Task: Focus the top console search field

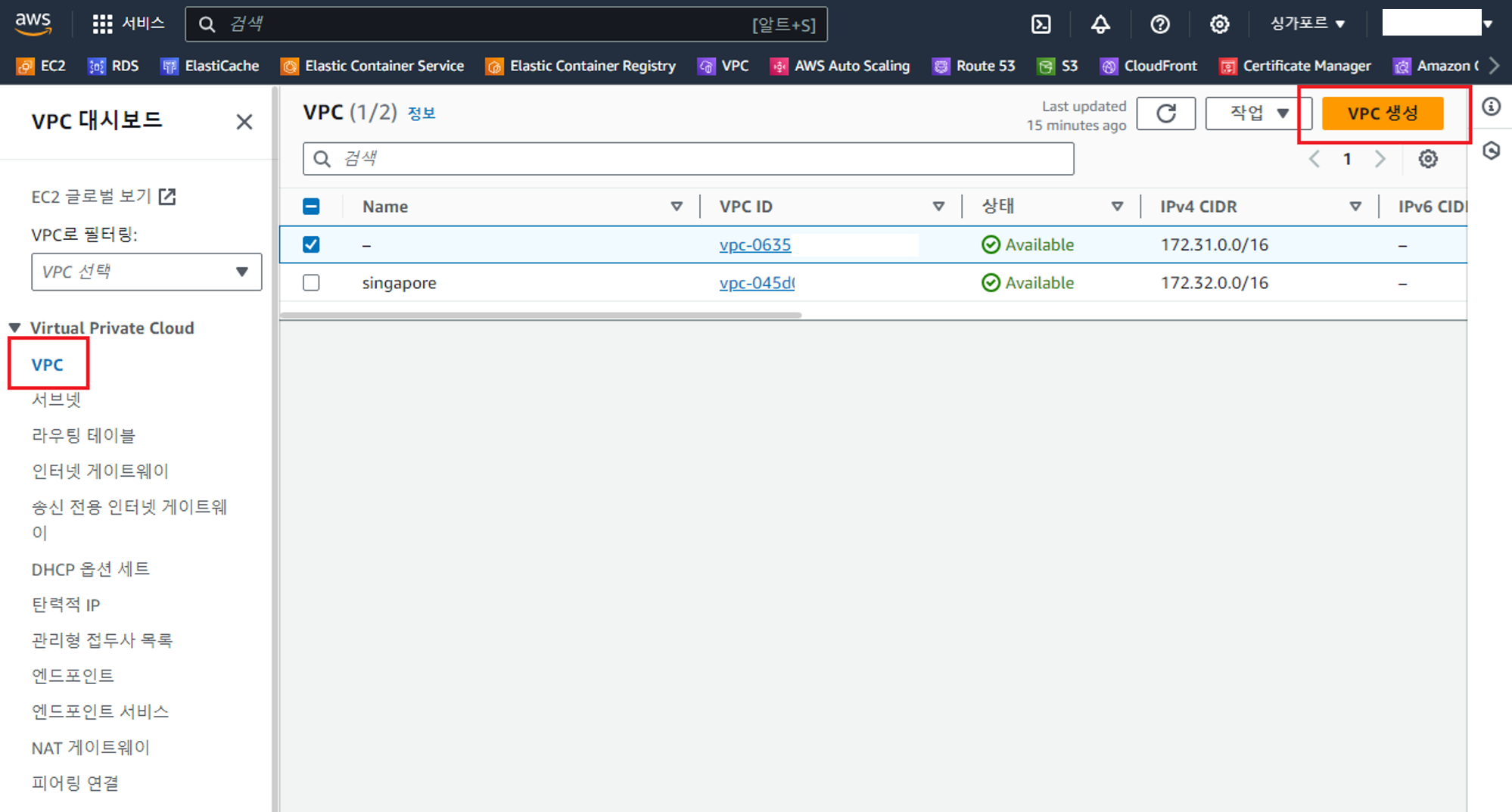Action: pos(506,24)
